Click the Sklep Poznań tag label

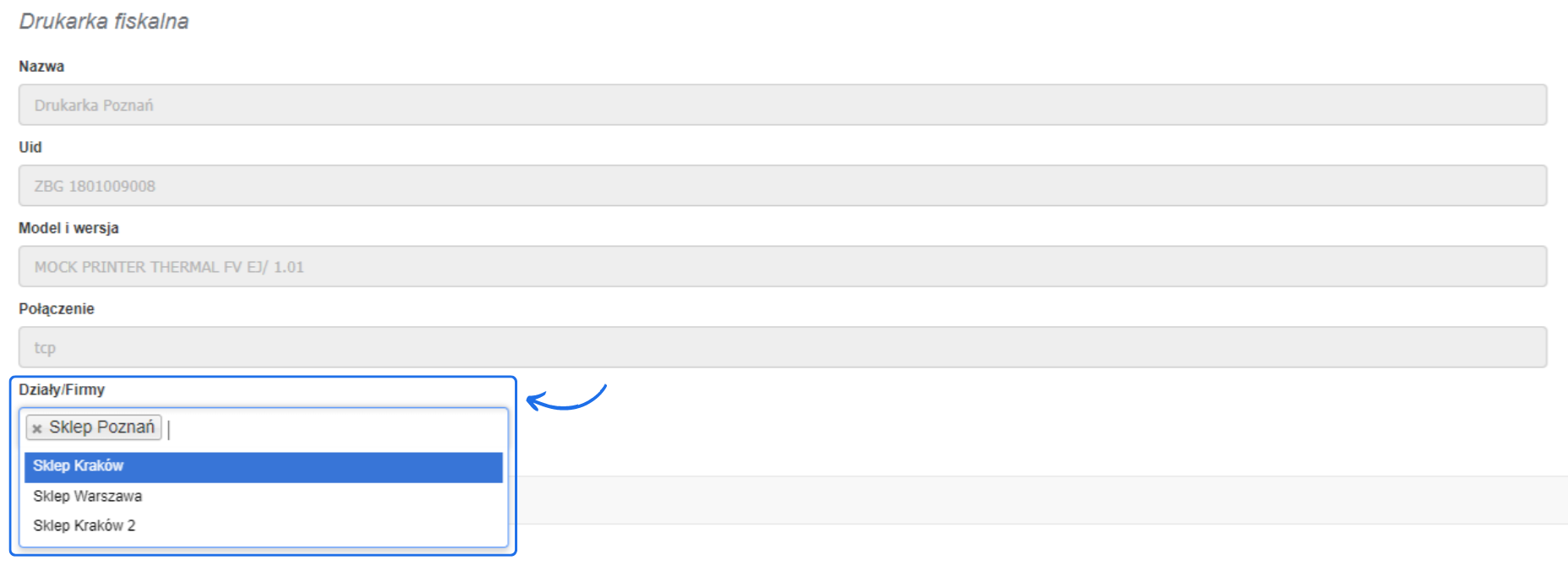pos(101,427)
